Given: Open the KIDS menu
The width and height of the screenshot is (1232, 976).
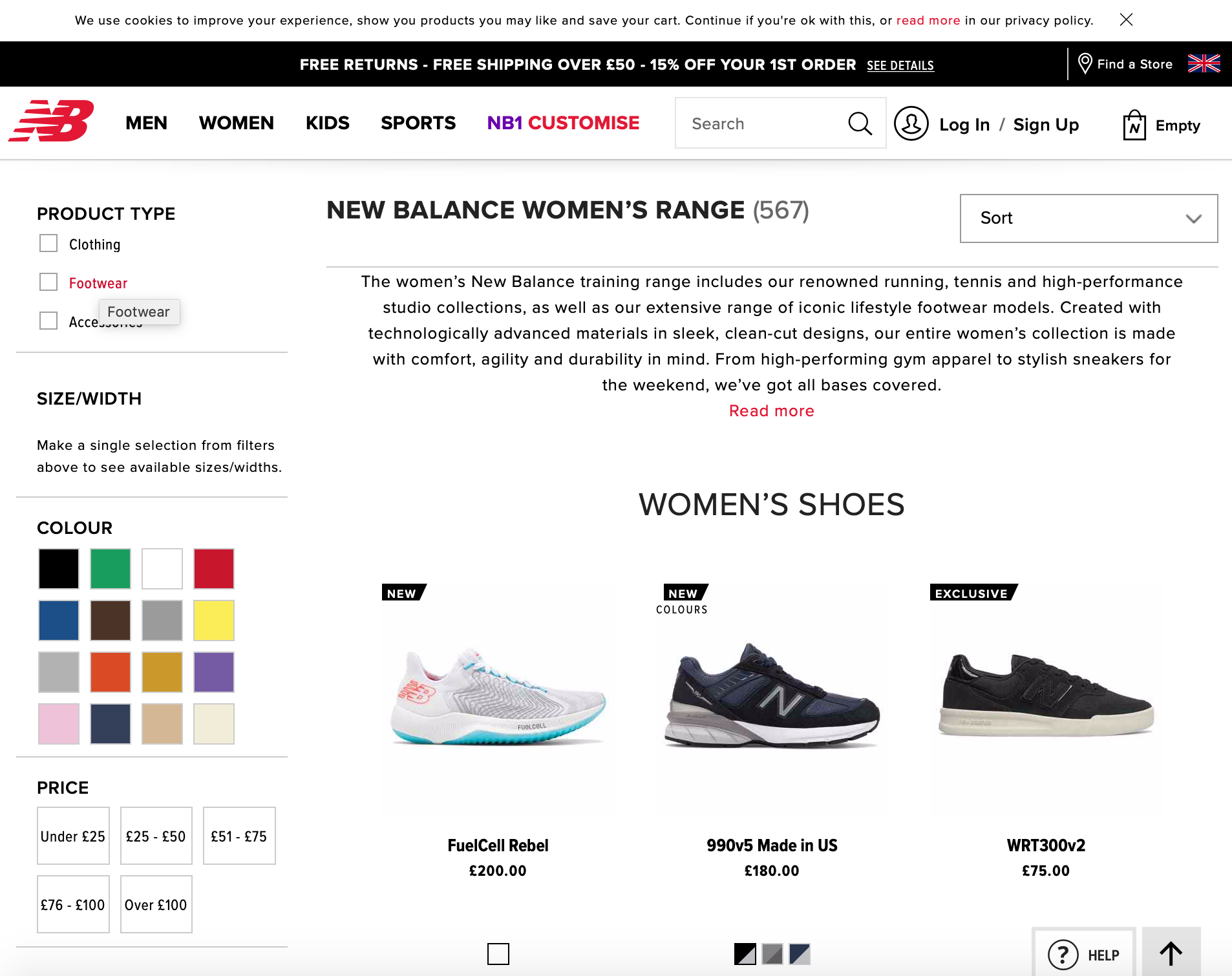Looking at the screenshot, I should 328,123.
